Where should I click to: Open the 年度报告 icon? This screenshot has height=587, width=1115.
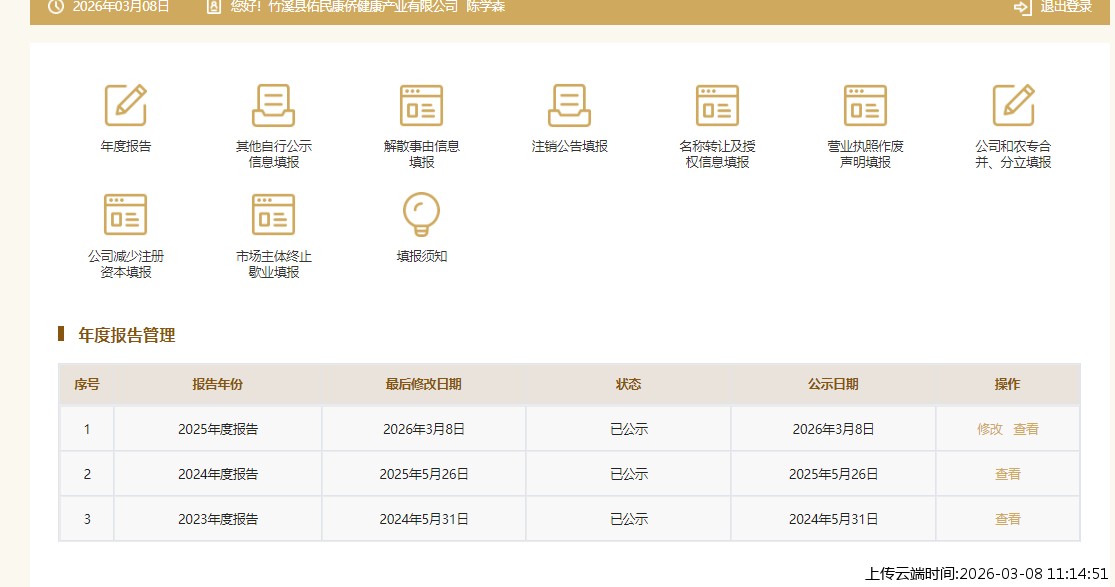click(x=126, y=106)
